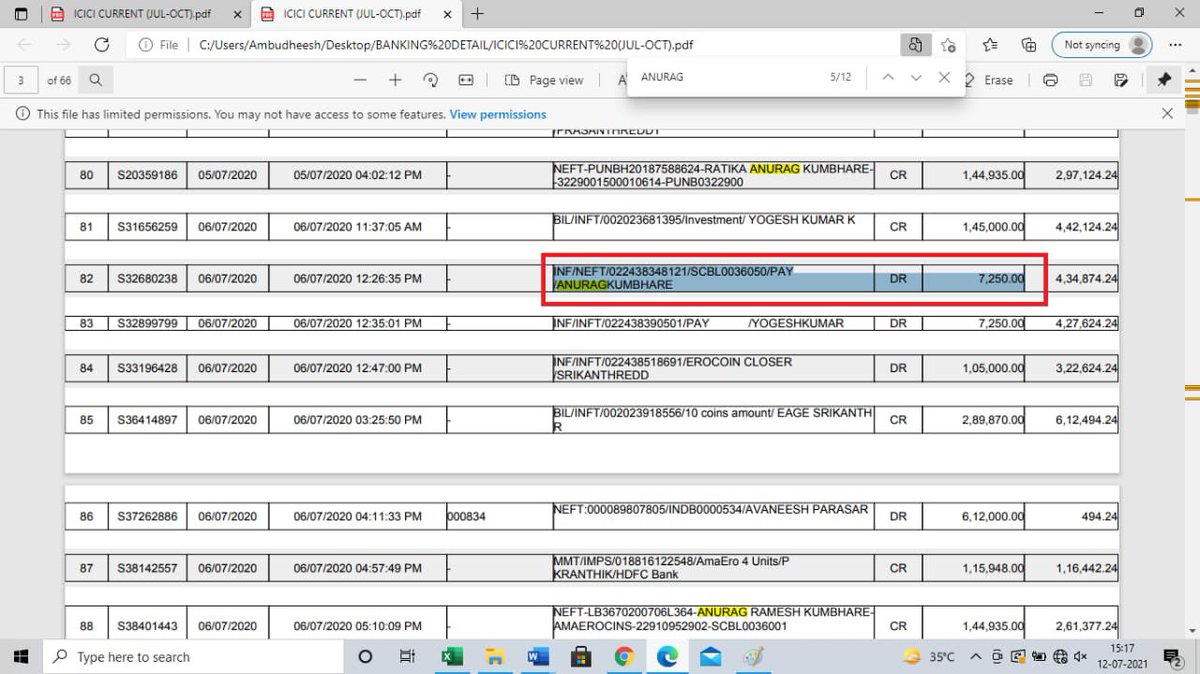Open Task View on taskbar
This screenshot has height=674, width=1200.
[x=407, y=657]
